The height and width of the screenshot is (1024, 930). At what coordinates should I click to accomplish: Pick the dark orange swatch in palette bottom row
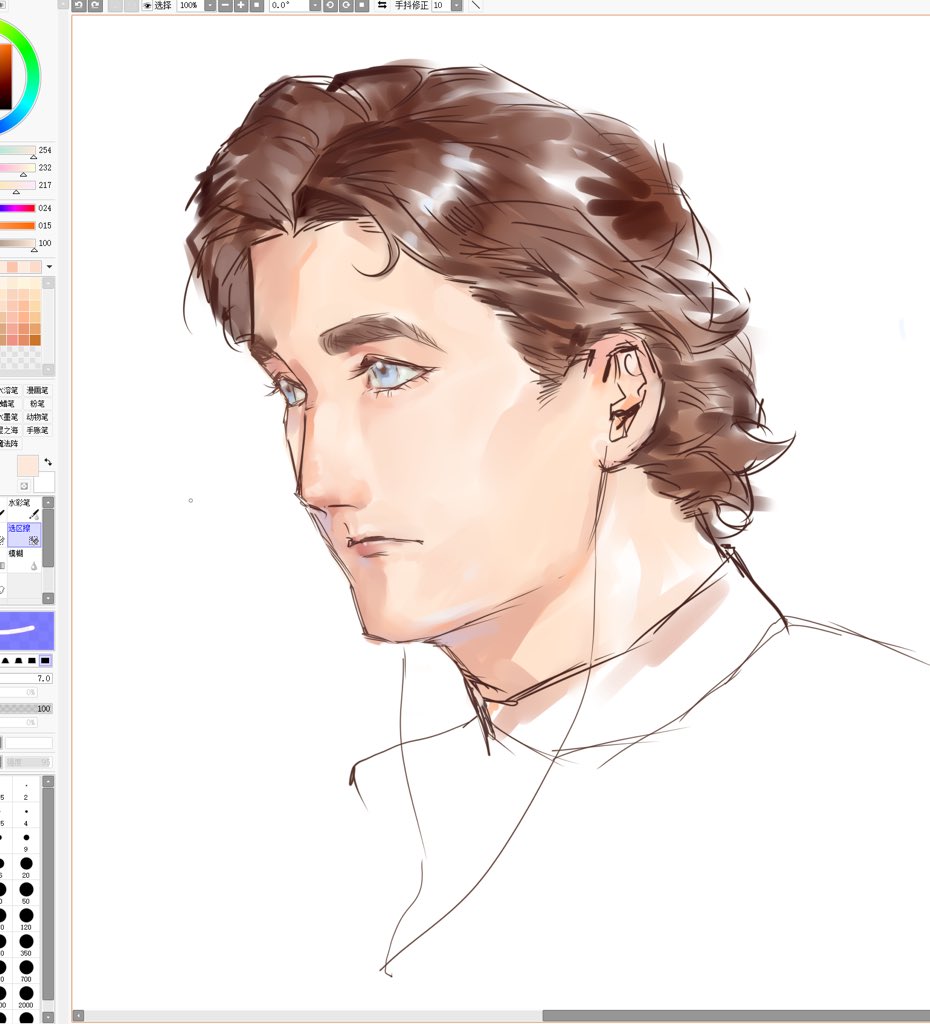[35, 340]
